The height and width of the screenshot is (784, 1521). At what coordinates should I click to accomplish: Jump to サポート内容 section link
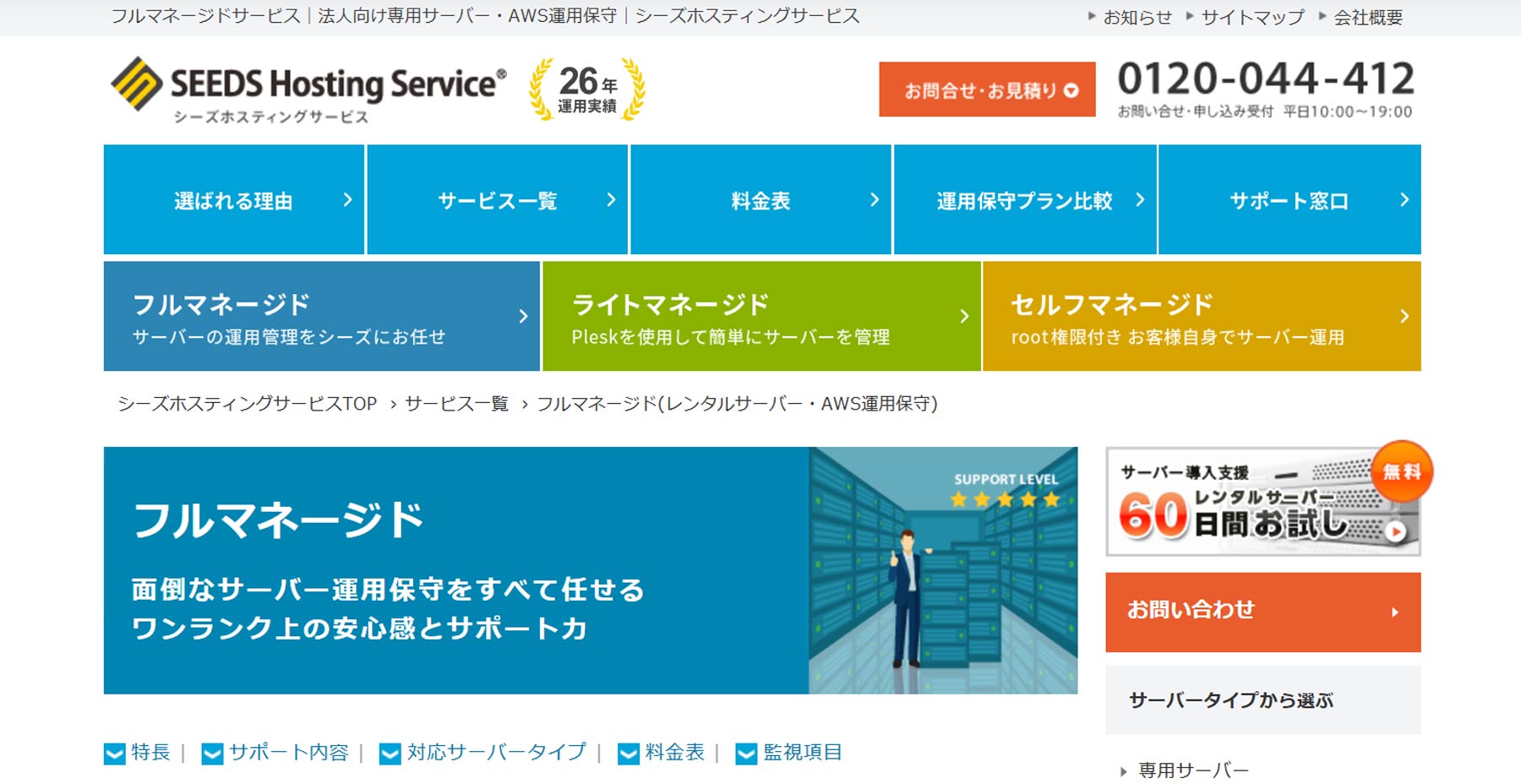[289, 752]
